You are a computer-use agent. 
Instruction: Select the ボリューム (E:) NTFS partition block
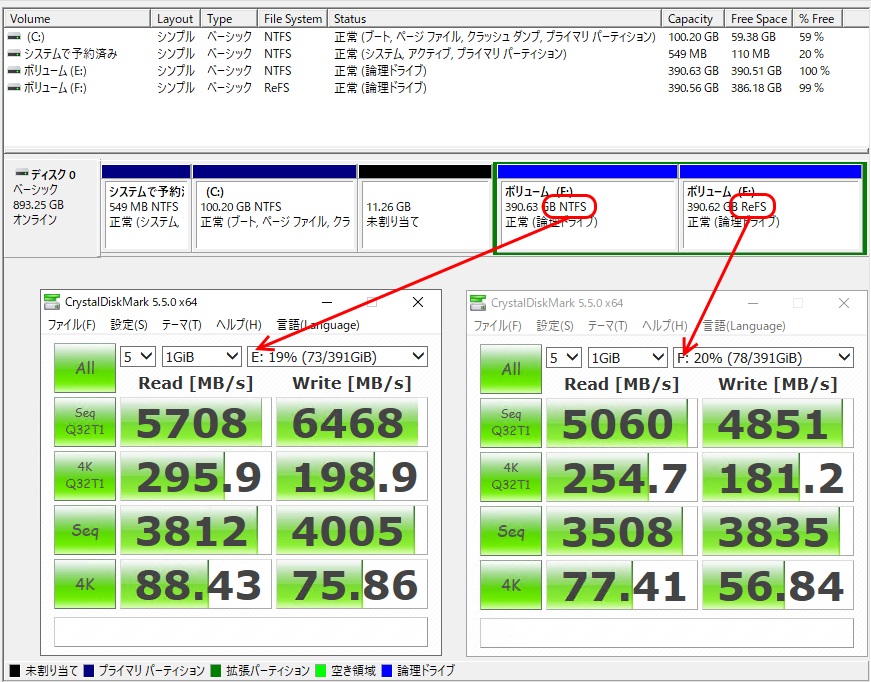[x=588, y=208]
